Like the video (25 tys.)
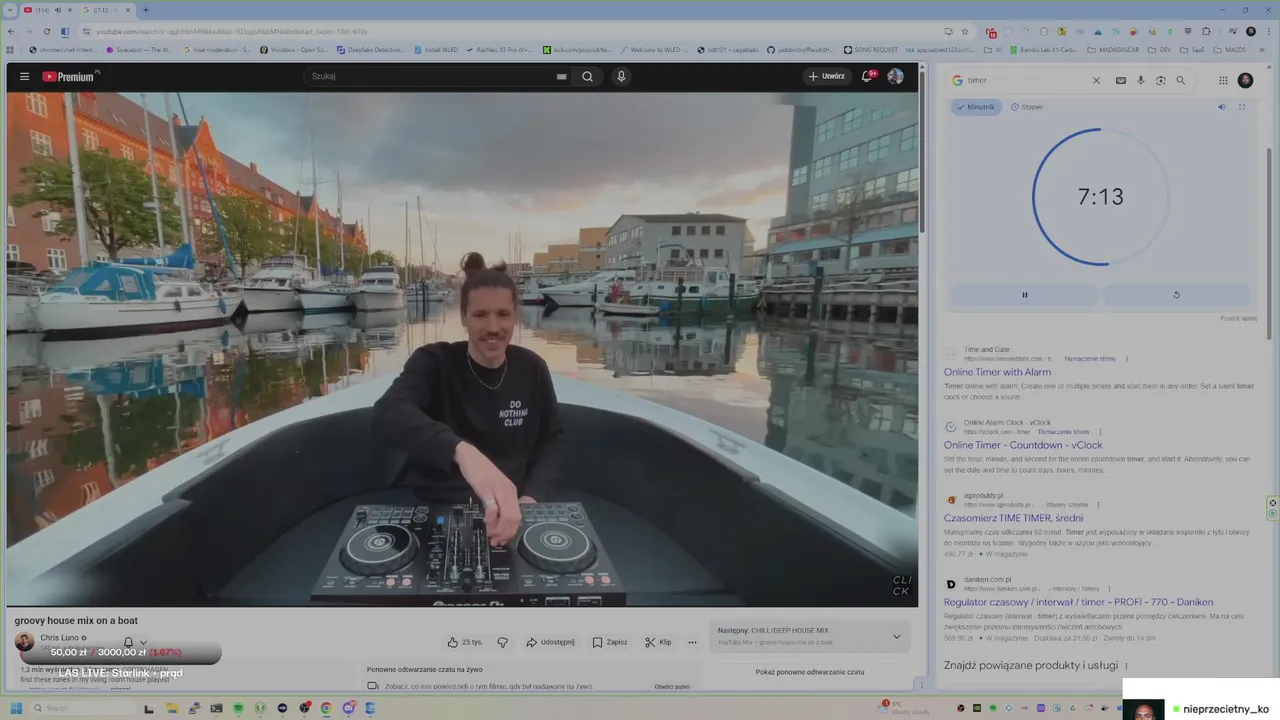Viewport: 1280px width, 720px height. point(464,642)
